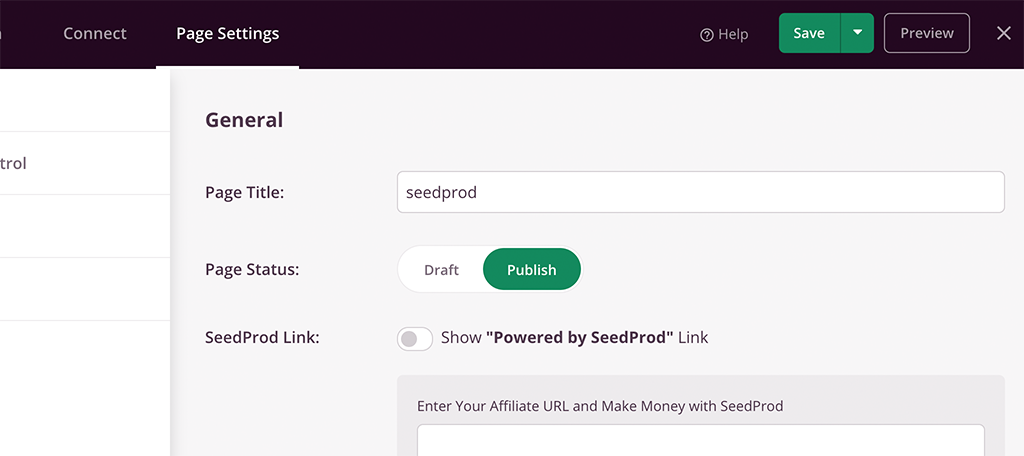1024x456 pixels.
Task: Click the Show Powered by SeedProd label
Action: point(575,338)
